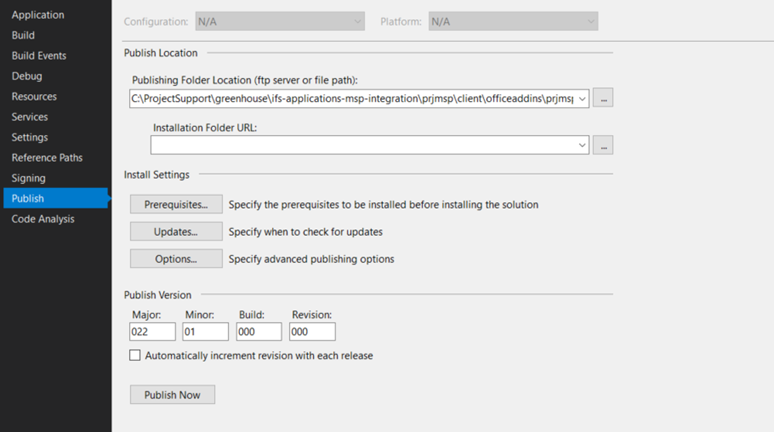Viewport: 774px width, 432px height.
Task: Click the Major version input field
Action: pos(152,331)
